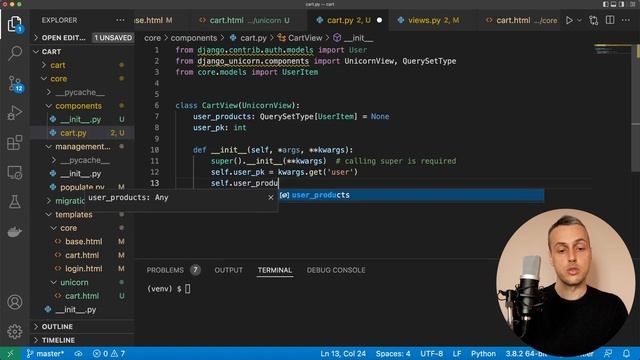Open the Output panel tab
The width and height of the screenshot is (640, 360).
point(229,270)
